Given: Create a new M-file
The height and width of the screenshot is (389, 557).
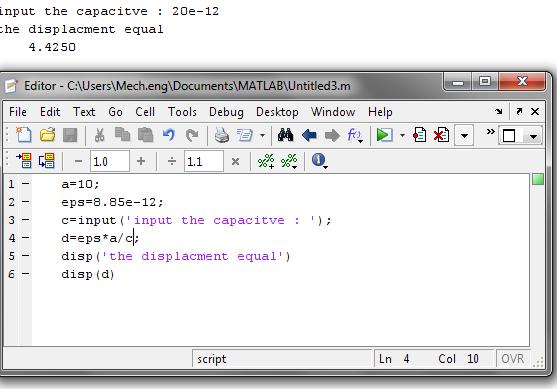Looking at the screenshot, I should [x=24, y=135].
